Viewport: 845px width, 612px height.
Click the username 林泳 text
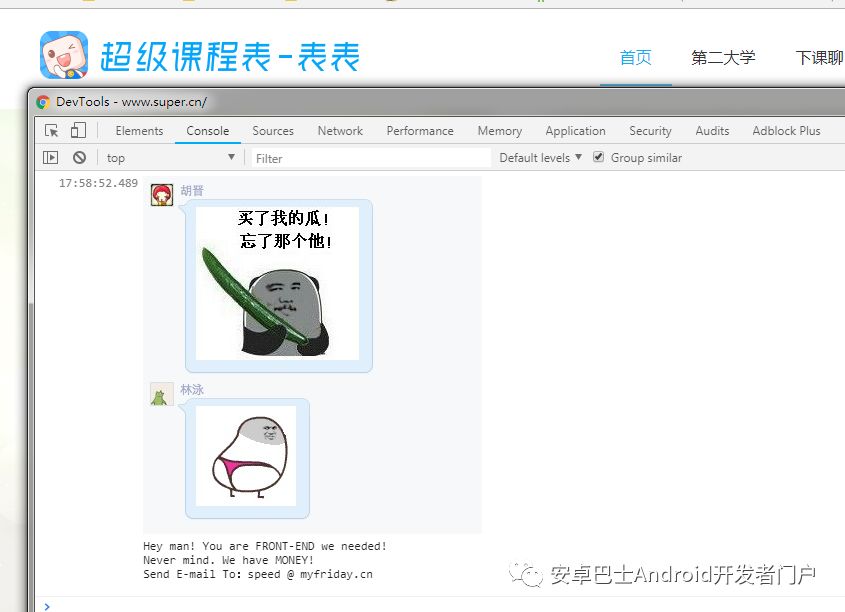click(x=192, y=390)
